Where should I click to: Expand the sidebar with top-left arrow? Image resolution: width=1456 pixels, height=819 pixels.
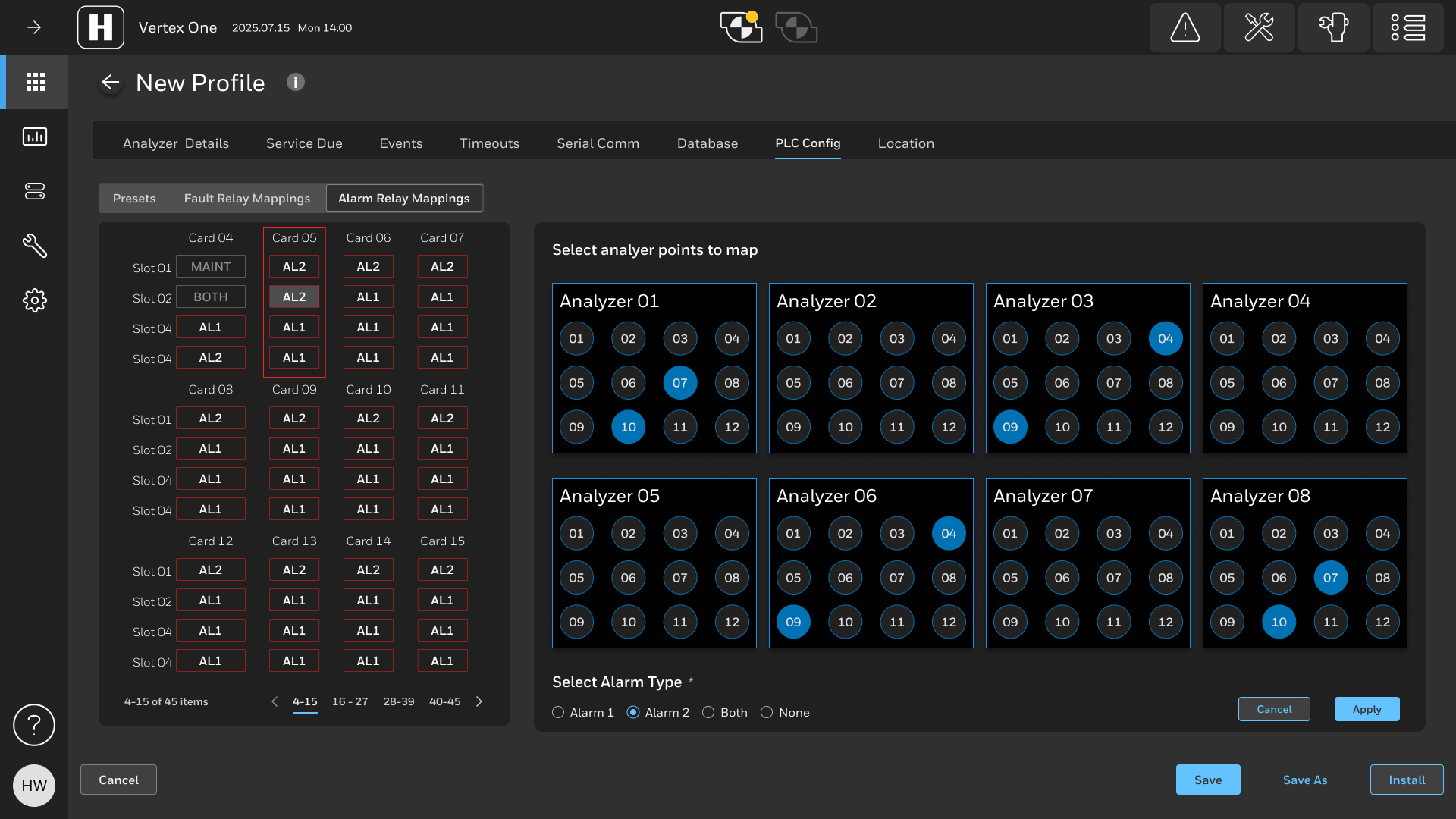coord(34,27)
